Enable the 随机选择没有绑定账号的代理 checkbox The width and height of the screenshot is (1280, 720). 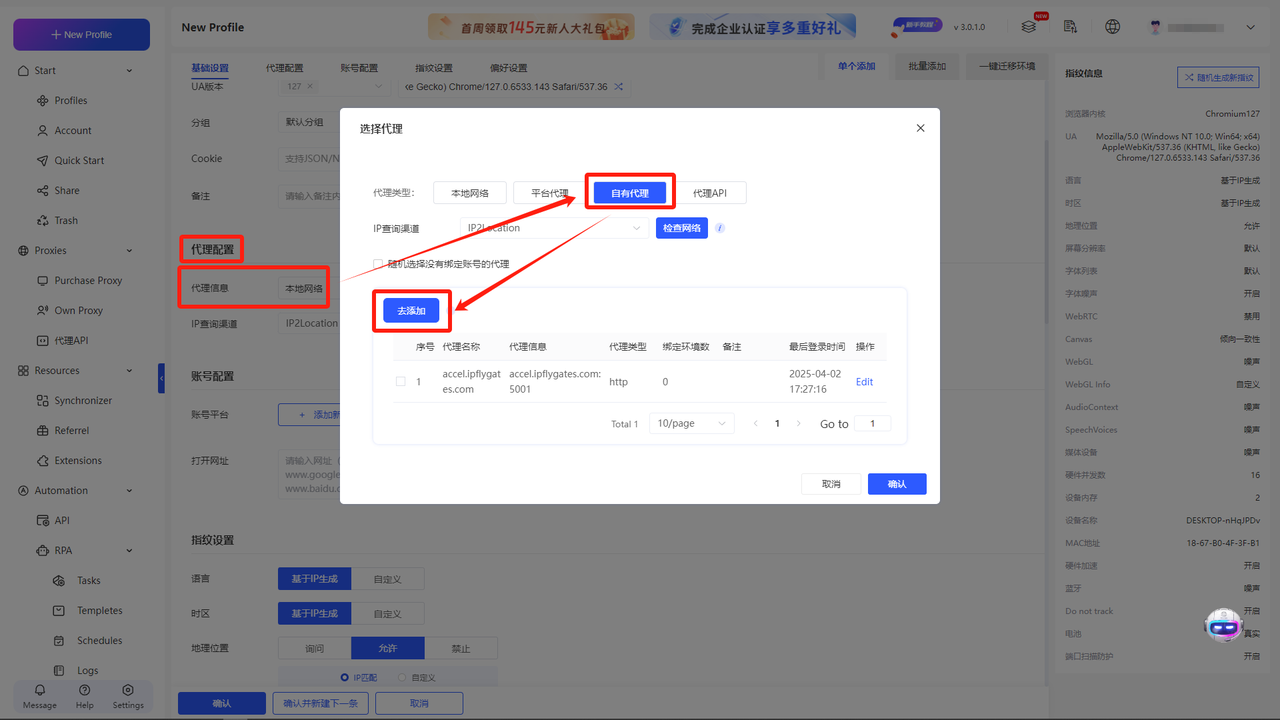(377, 263)
